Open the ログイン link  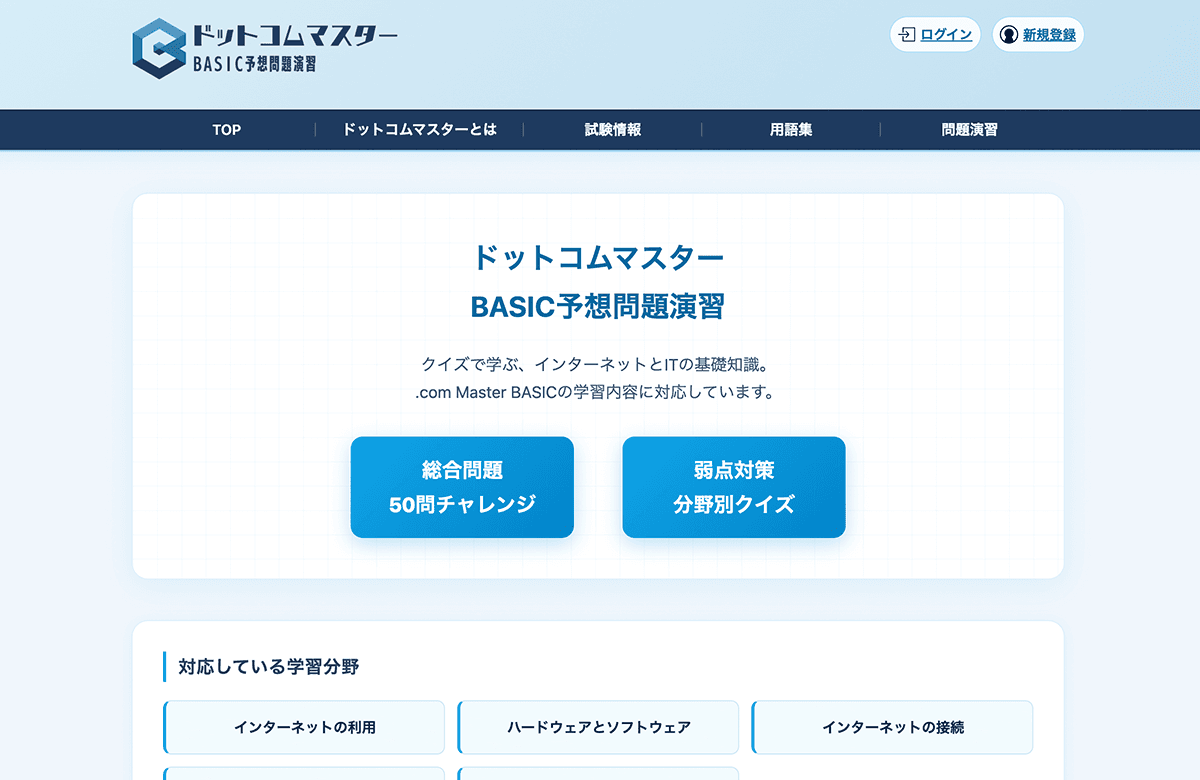[946, 35]
